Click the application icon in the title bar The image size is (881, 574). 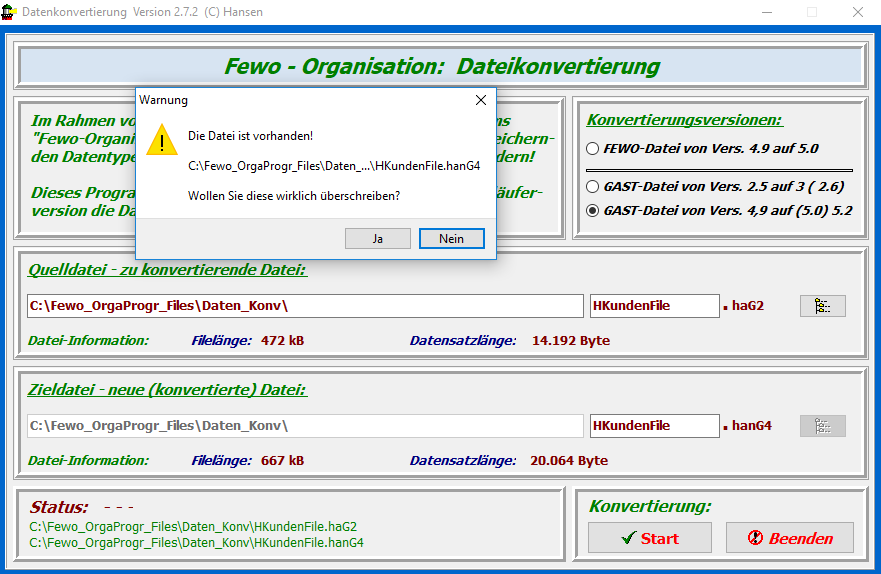(x=11, y=12)
